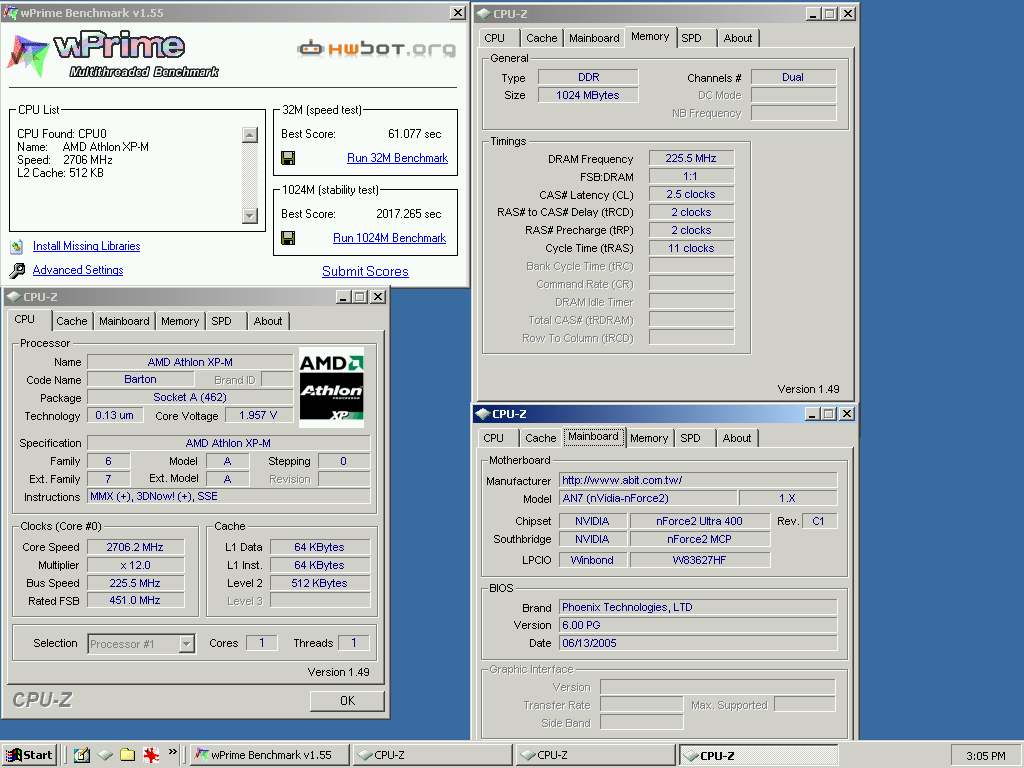Click Model field AN7 (nVidia-nForce2)

[x=648, y=498]
